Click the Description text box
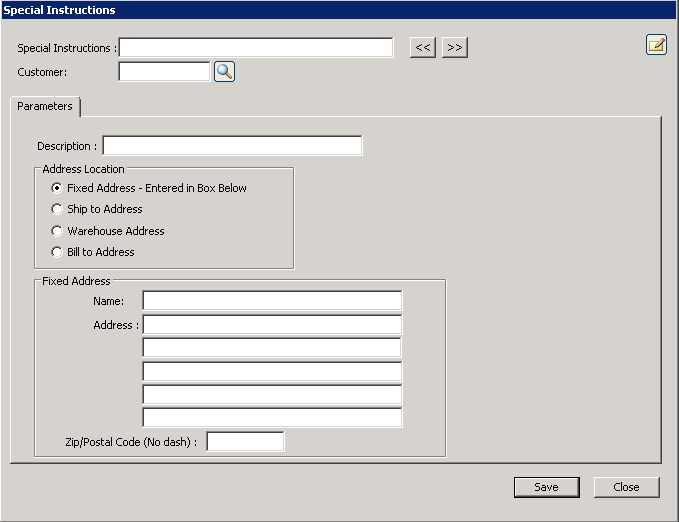 pos(232,146)
